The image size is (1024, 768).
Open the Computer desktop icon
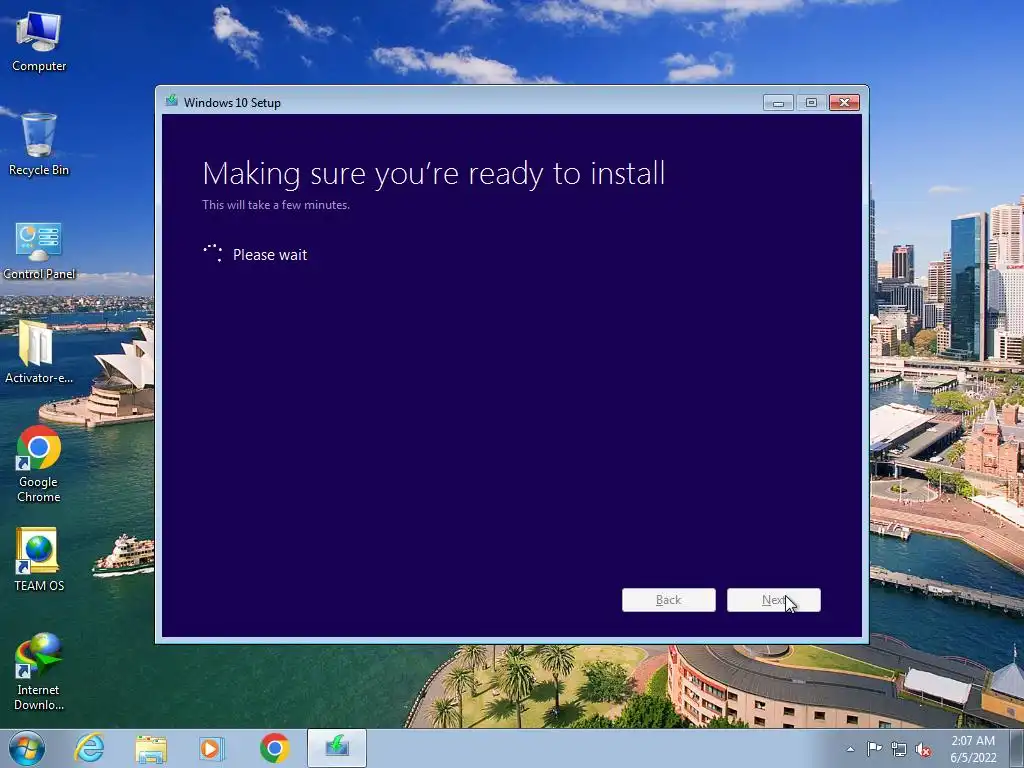[39, 42]
